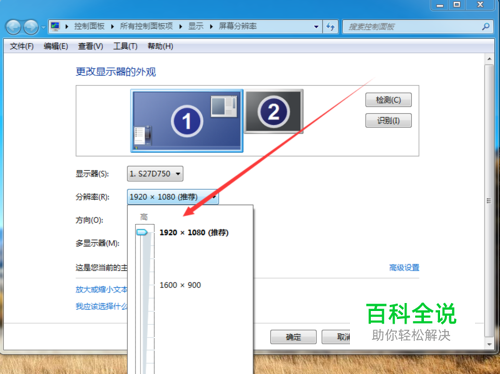The width and height of the screenshot is (500, 374).
Task: Click the scrollbar down arrow
Action: click(489, 344)
